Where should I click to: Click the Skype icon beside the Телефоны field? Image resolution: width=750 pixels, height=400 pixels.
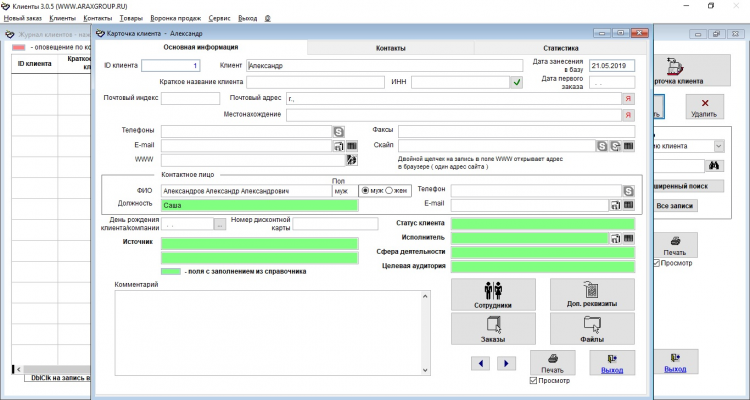[x=339, y=130]
